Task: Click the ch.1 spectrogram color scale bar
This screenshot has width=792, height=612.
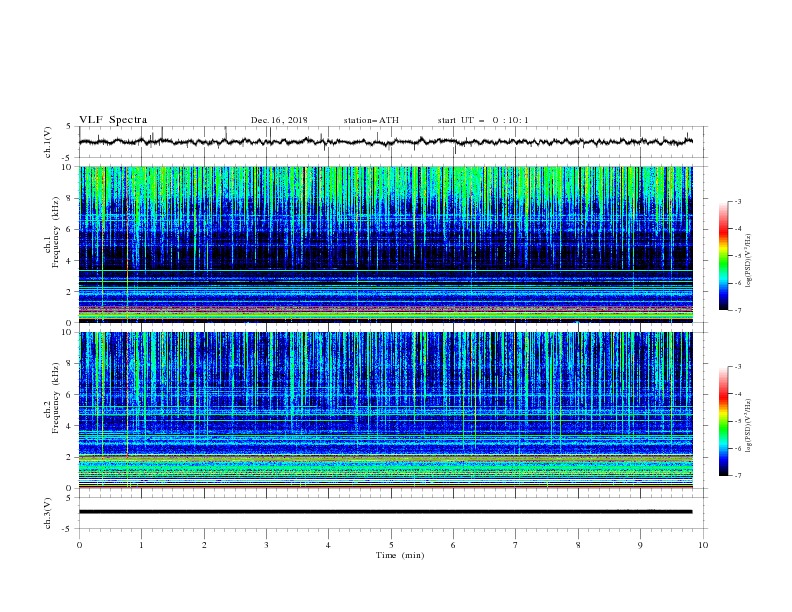Action: click(723, 256)
